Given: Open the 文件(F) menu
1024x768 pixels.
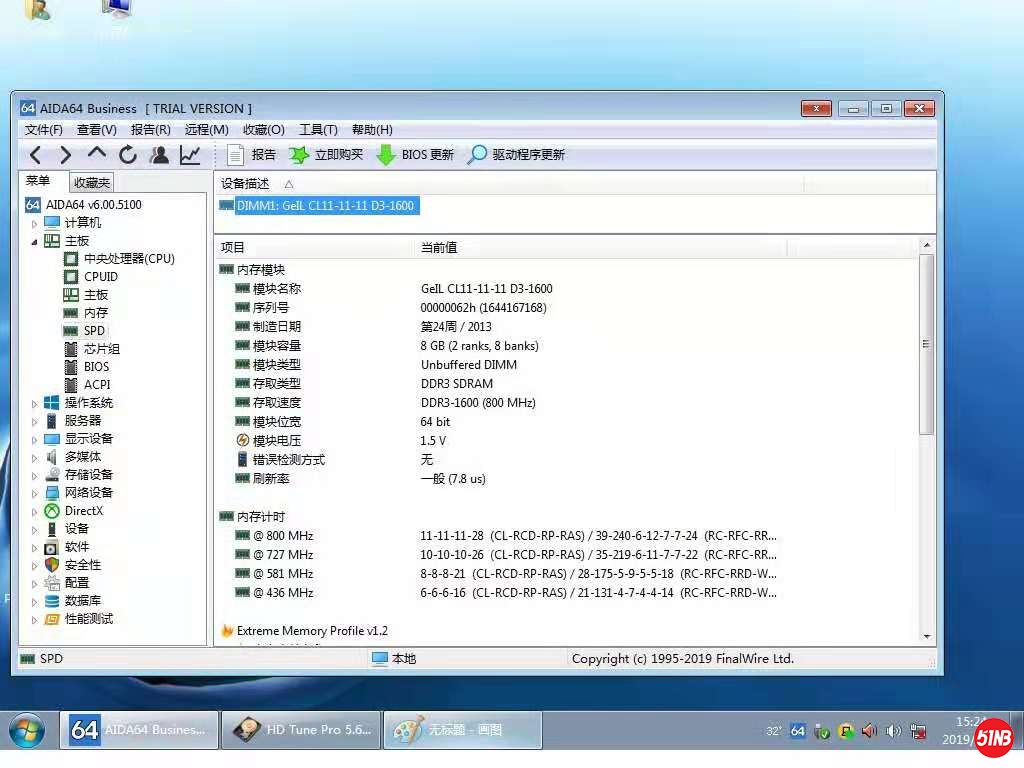Looking at the screenshot, I should click(x=43, y=130).
